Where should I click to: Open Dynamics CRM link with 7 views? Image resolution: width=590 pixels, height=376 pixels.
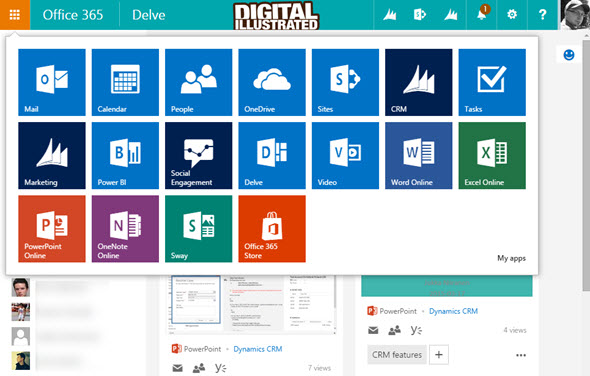click(x=258, y=349)
